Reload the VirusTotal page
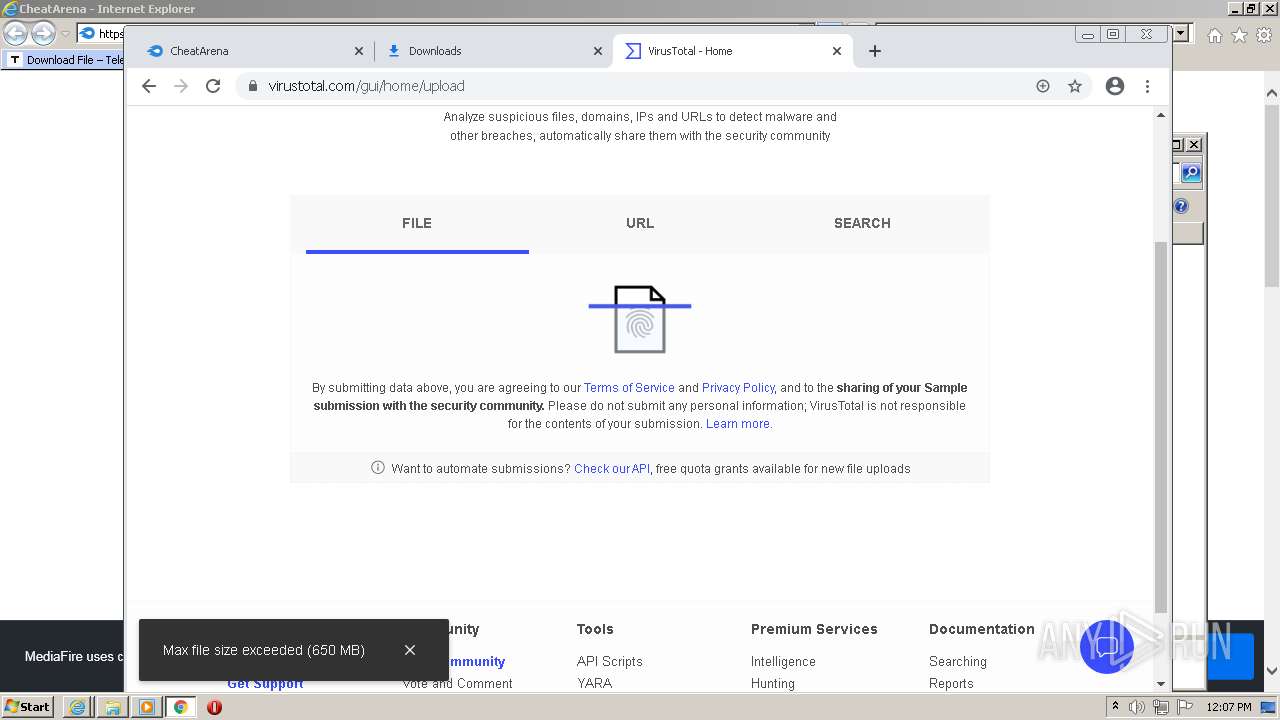This screenshot has width=1280, height=720. pos(213,86)
